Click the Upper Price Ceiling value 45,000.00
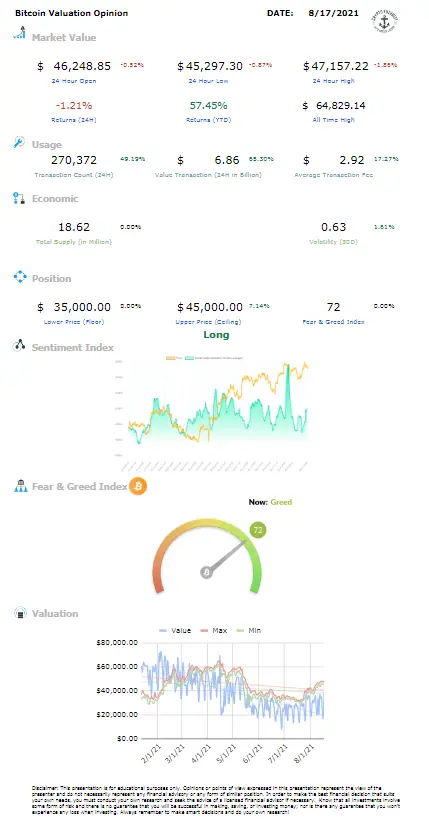The image size is (429, 825). (214, 307)
